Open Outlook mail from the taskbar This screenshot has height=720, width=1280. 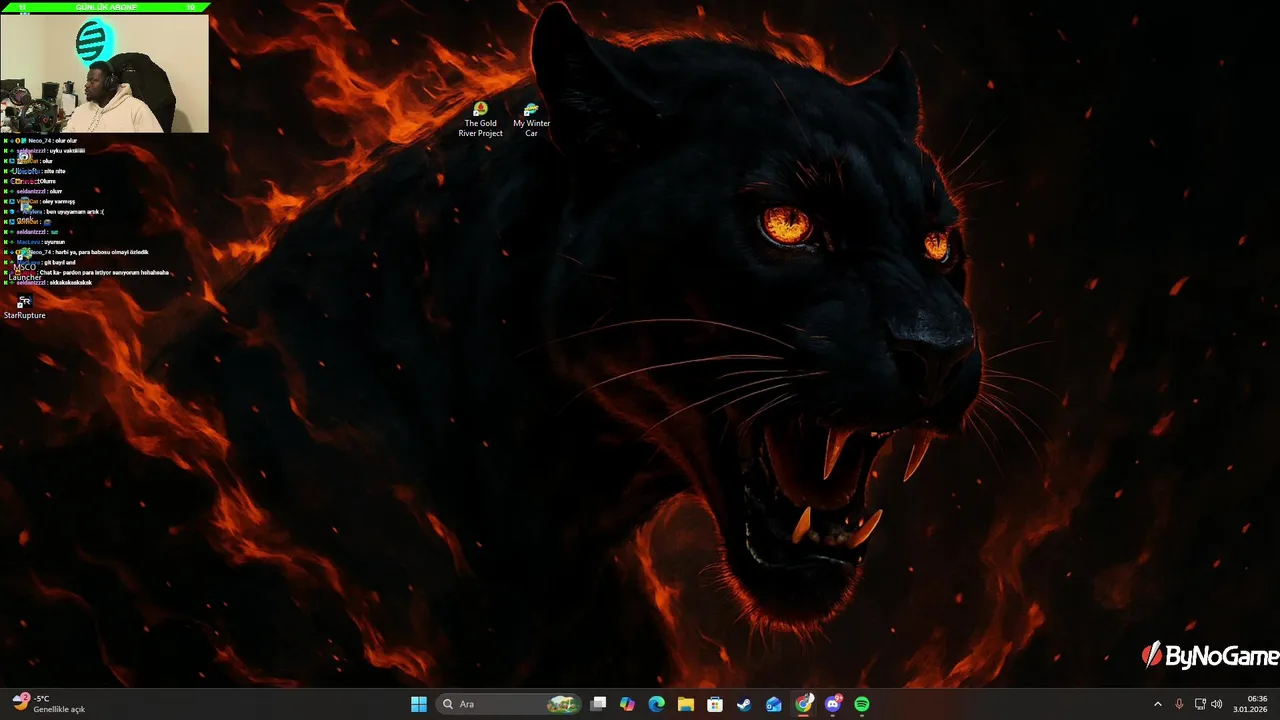click(x=774, y=704)
